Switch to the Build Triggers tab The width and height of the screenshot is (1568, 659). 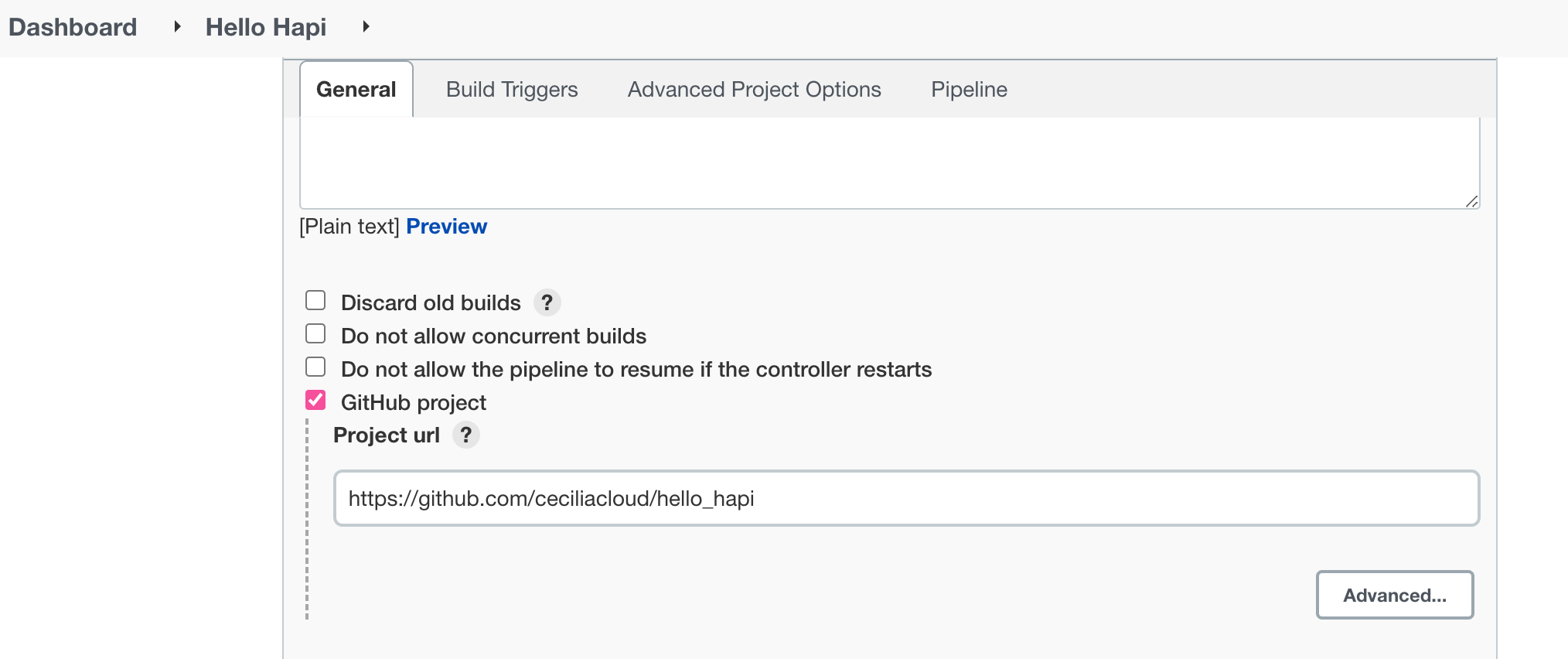512,90
